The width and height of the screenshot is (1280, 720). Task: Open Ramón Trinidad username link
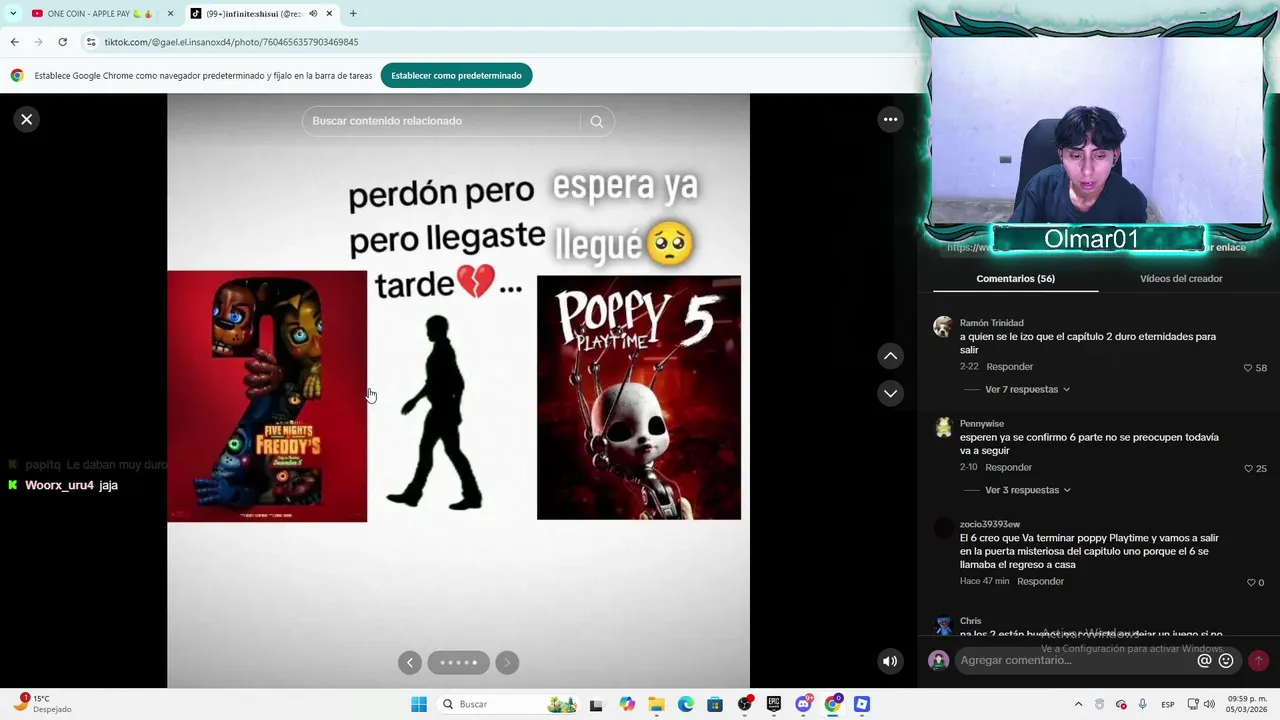(991, 323)
